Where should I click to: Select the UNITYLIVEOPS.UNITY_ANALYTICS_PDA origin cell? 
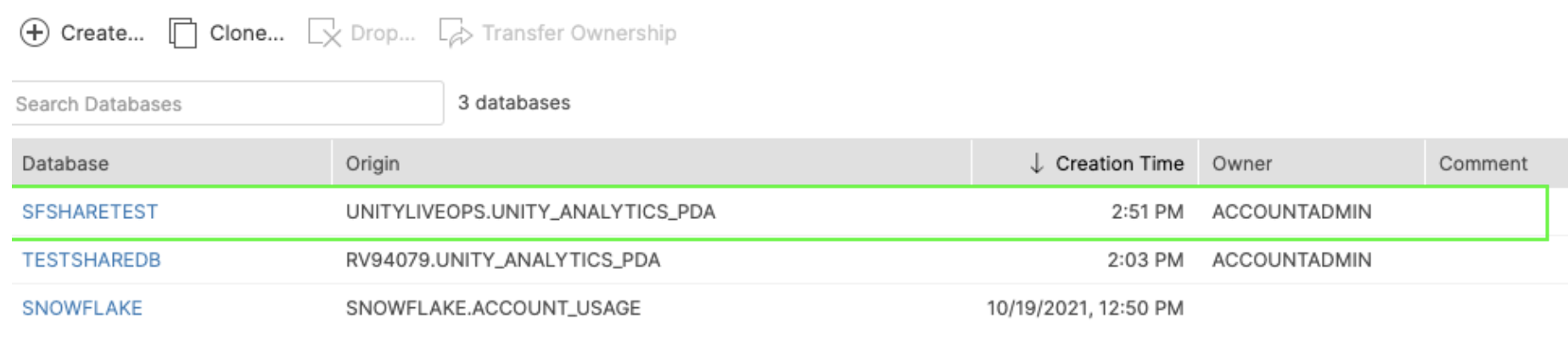point(530,211)
